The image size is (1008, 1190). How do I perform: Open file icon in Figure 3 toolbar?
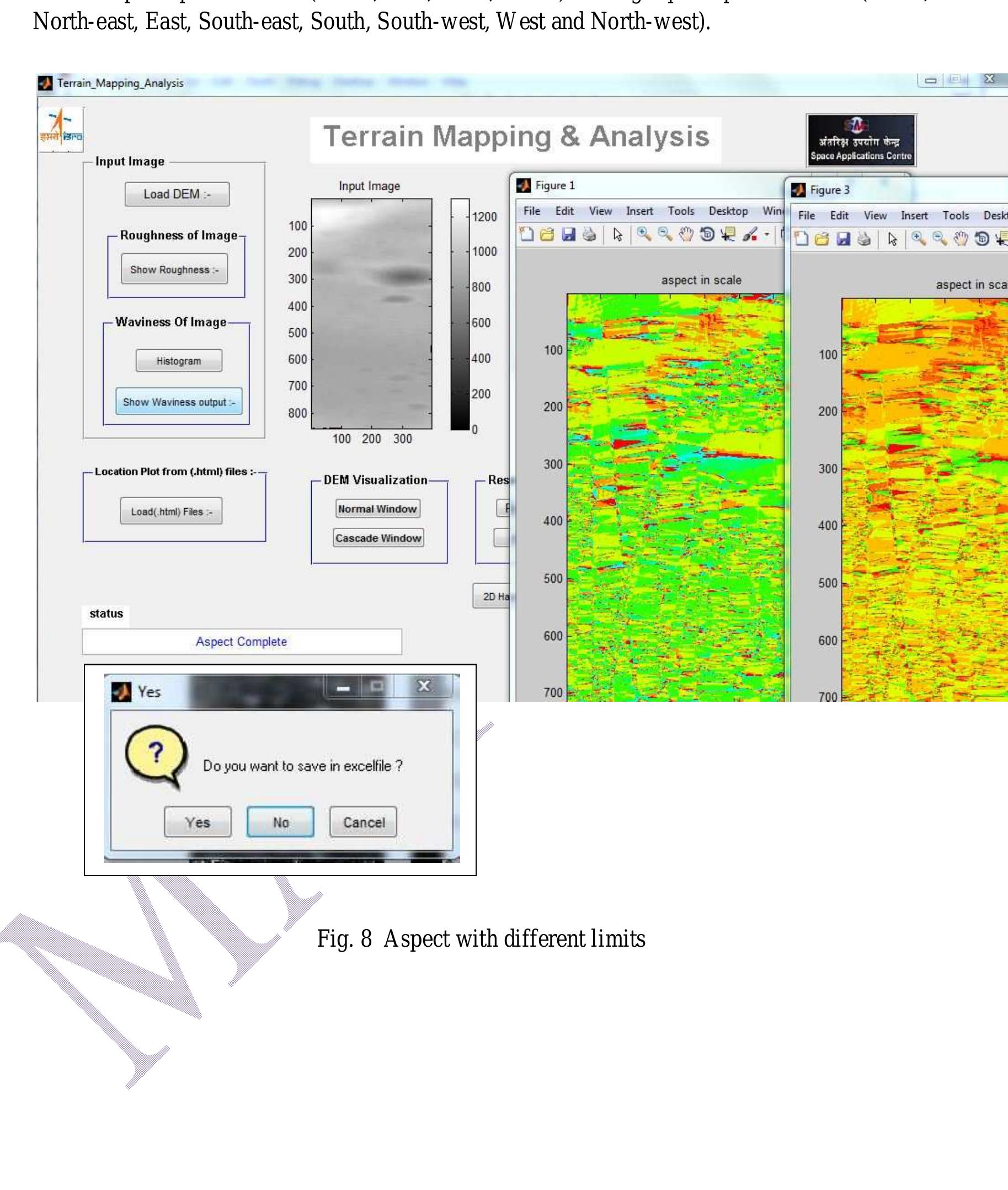822,239
